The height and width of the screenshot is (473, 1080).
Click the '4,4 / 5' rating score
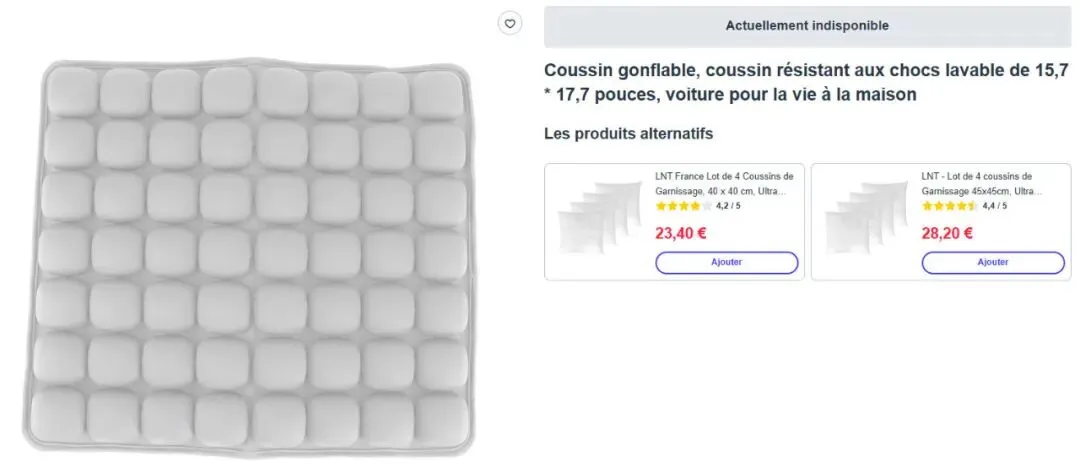(x=994, y=206)
